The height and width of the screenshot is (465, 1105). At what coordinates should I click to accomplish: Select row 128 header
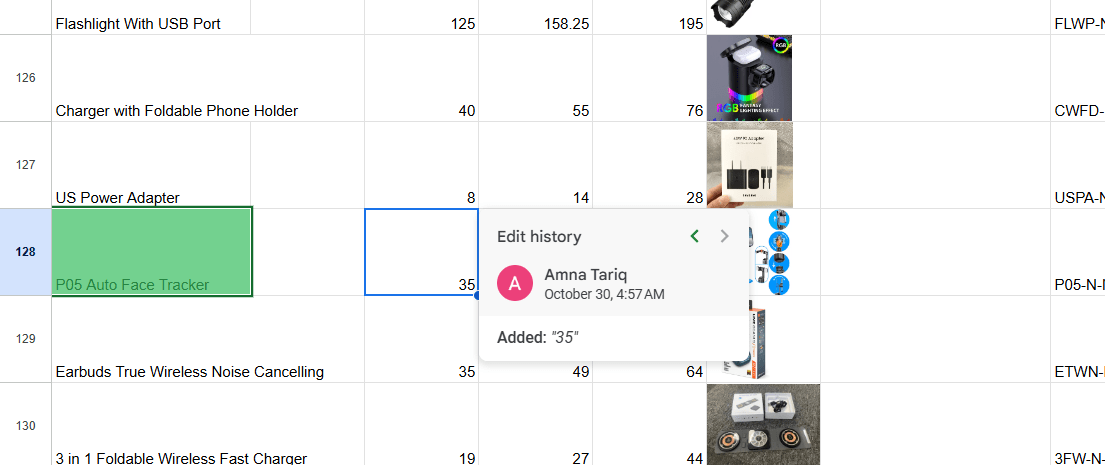[25, 252]
